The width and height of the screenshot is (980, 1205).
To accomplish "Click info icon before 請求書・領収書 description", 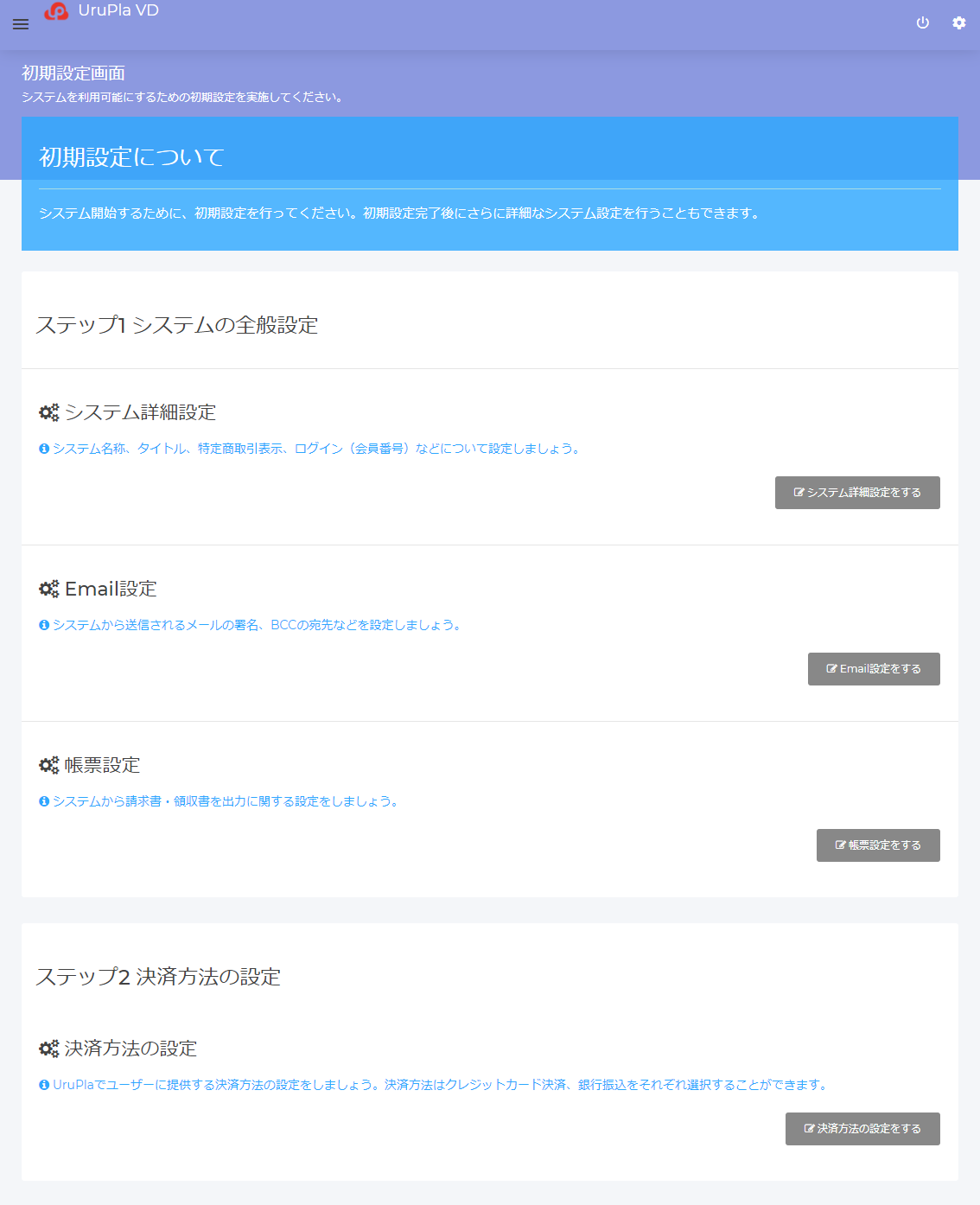I will pyautogui.click(x=44, y=801).
